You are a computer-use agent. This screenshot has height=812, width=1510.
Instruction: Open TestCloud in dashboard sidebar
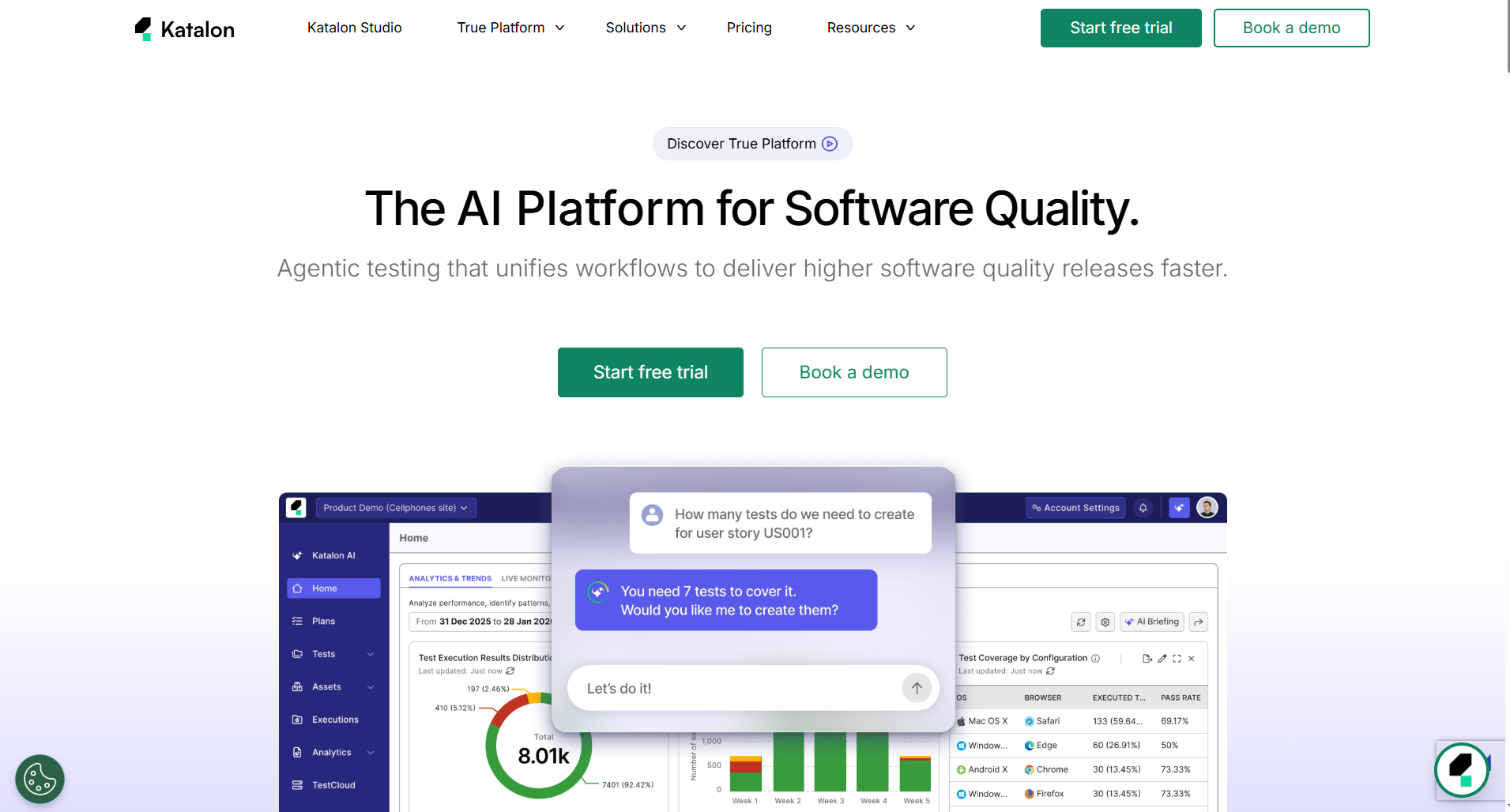333,785
